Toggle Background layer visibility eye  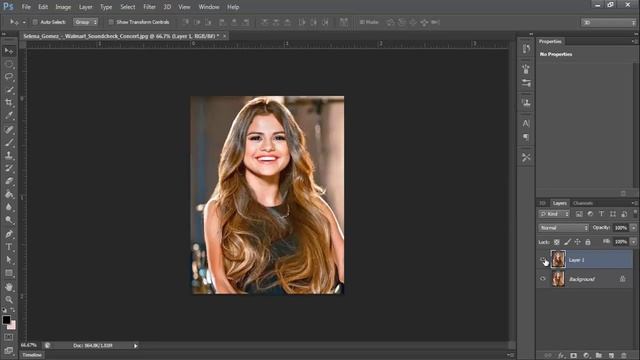(543, 279)
